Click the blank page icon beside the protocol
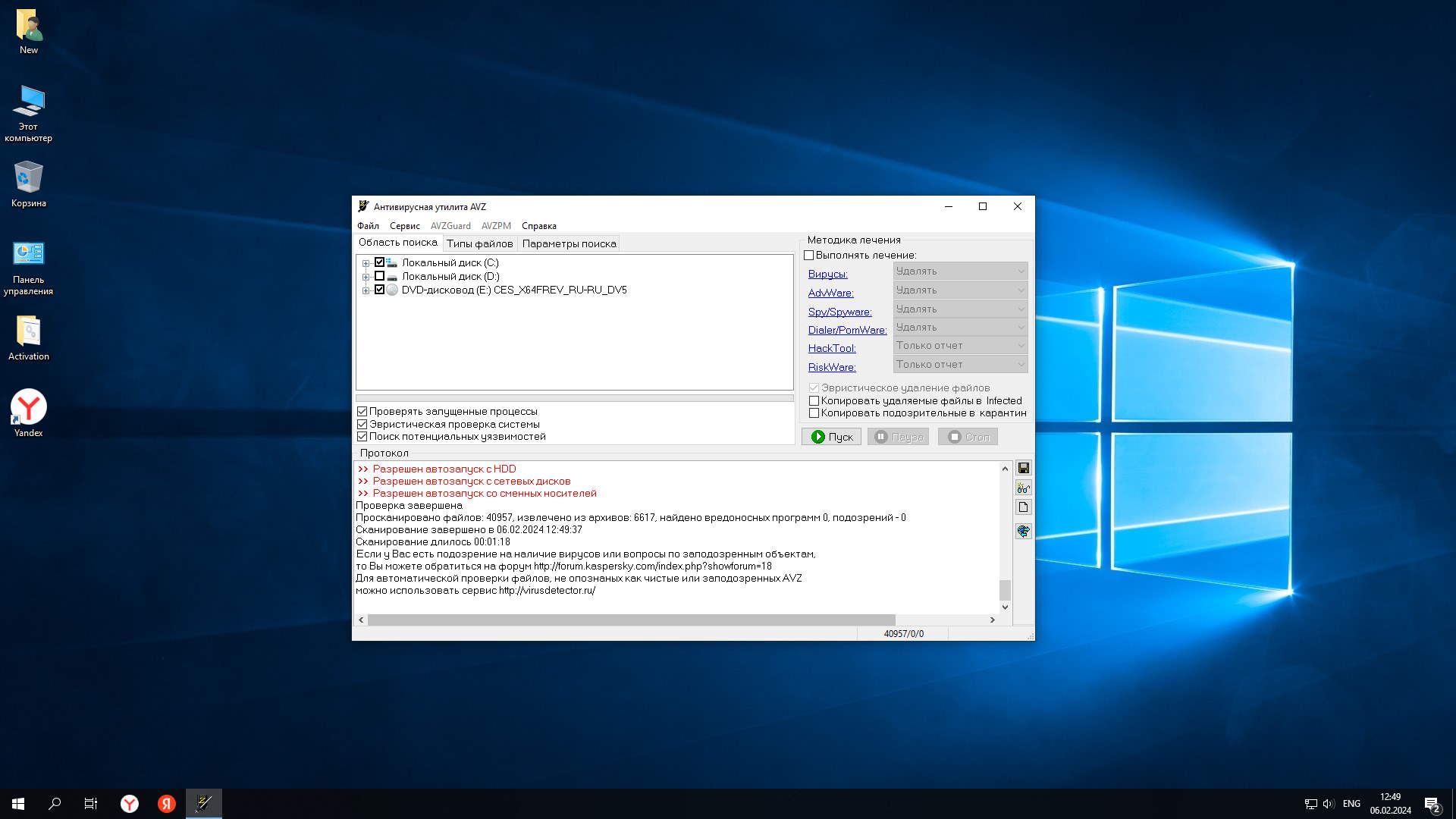 pos(1023,507)
